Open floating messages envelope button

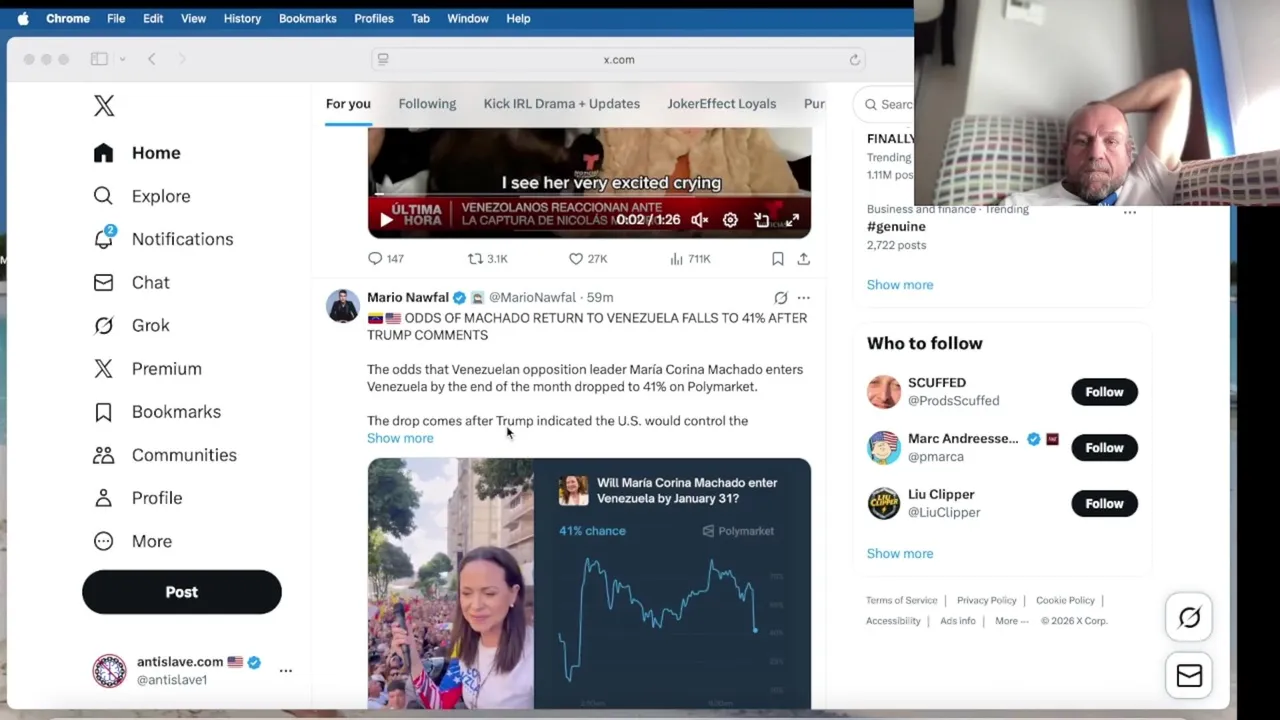(x=1189, y=676)
